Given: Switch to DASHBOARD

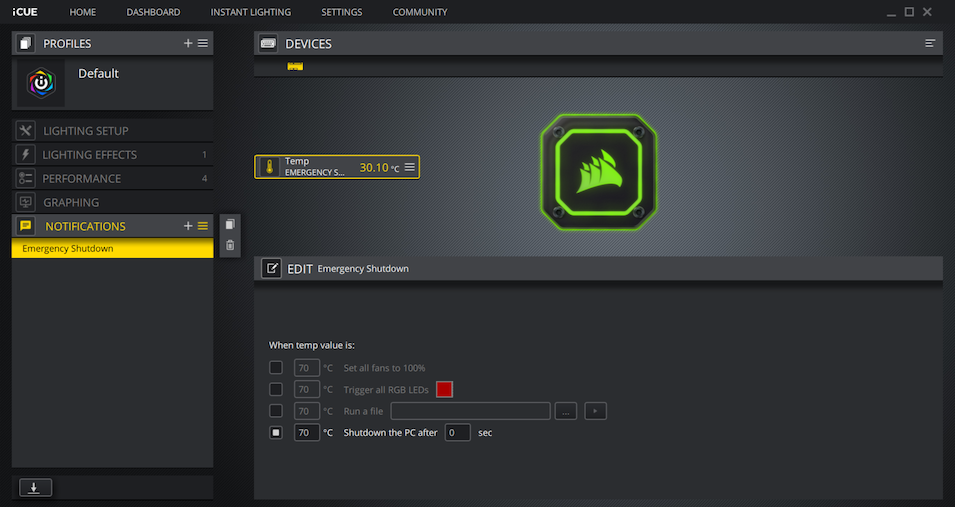Looking at the screenshot, I should point(153,12).
